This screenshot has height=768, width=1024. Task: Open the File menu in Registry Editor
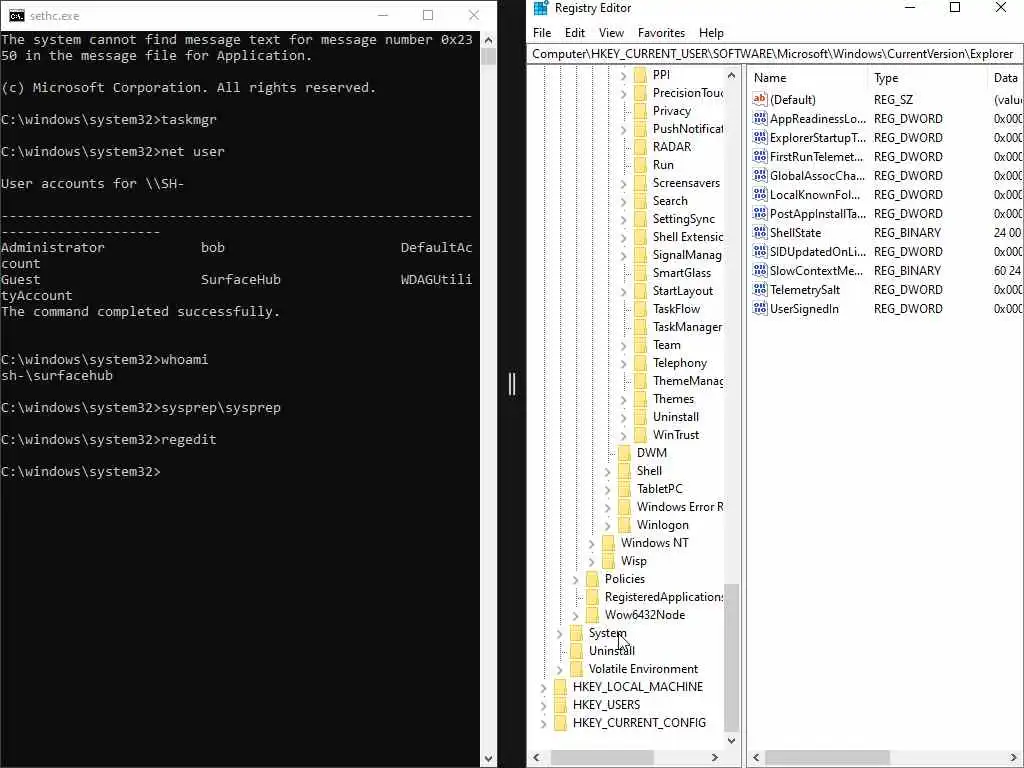542,33
